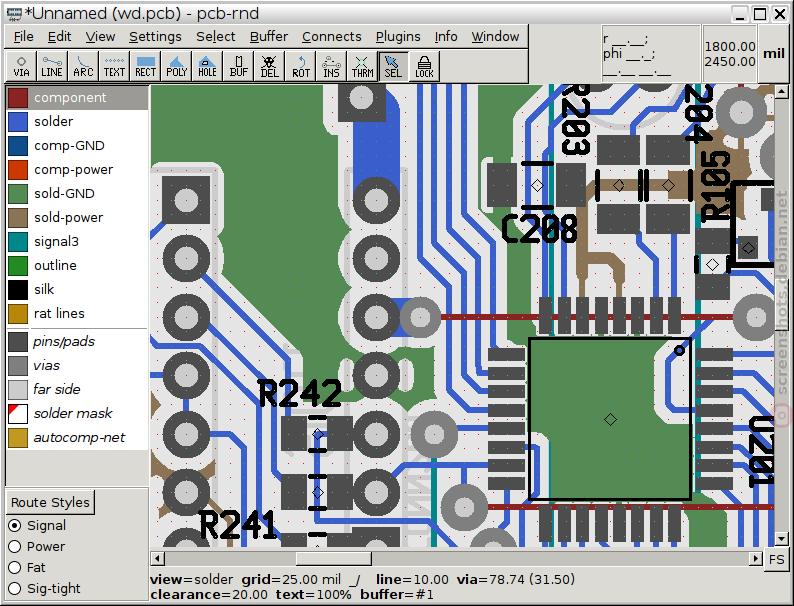Viewport: 794px width, 606px height.
Task: Open the Select menu
Action: pos(216,36)
